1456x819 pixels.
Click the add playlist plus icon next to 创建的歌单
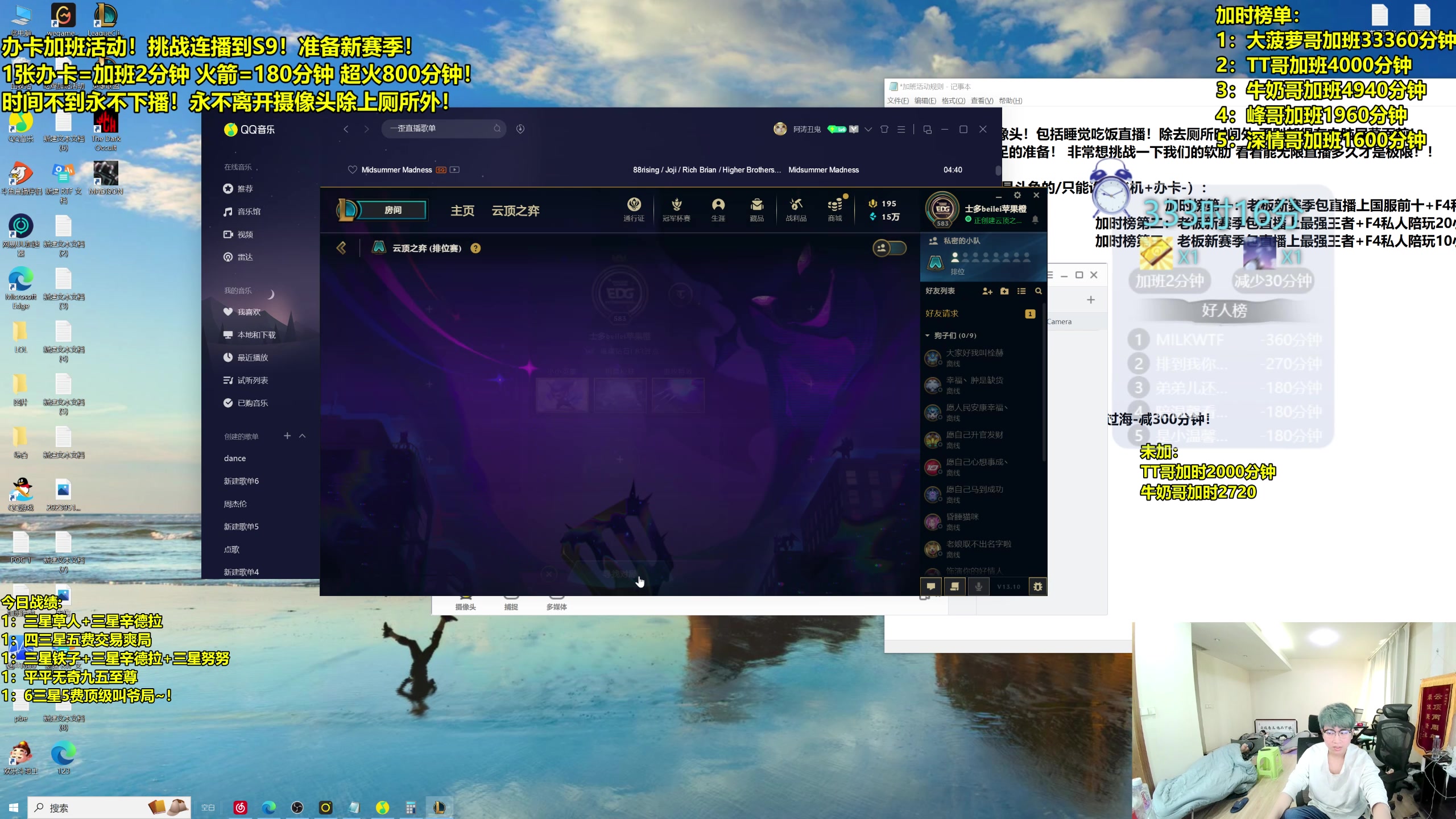[287, 436]
